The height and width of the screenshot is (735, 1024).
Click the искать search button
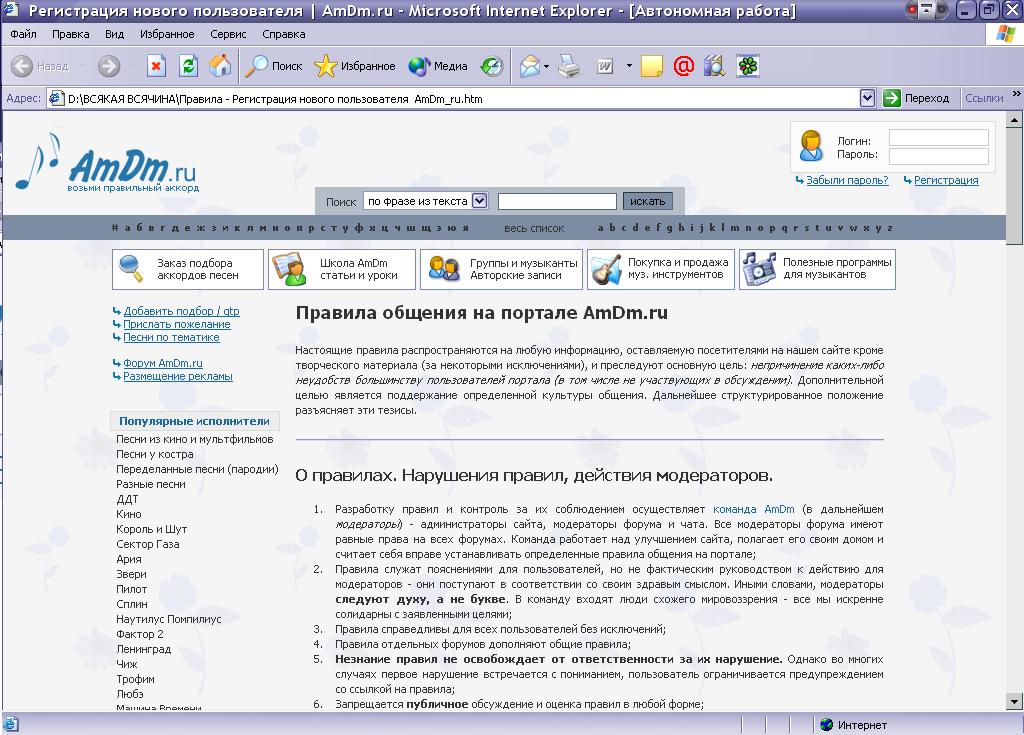point(647,201)
